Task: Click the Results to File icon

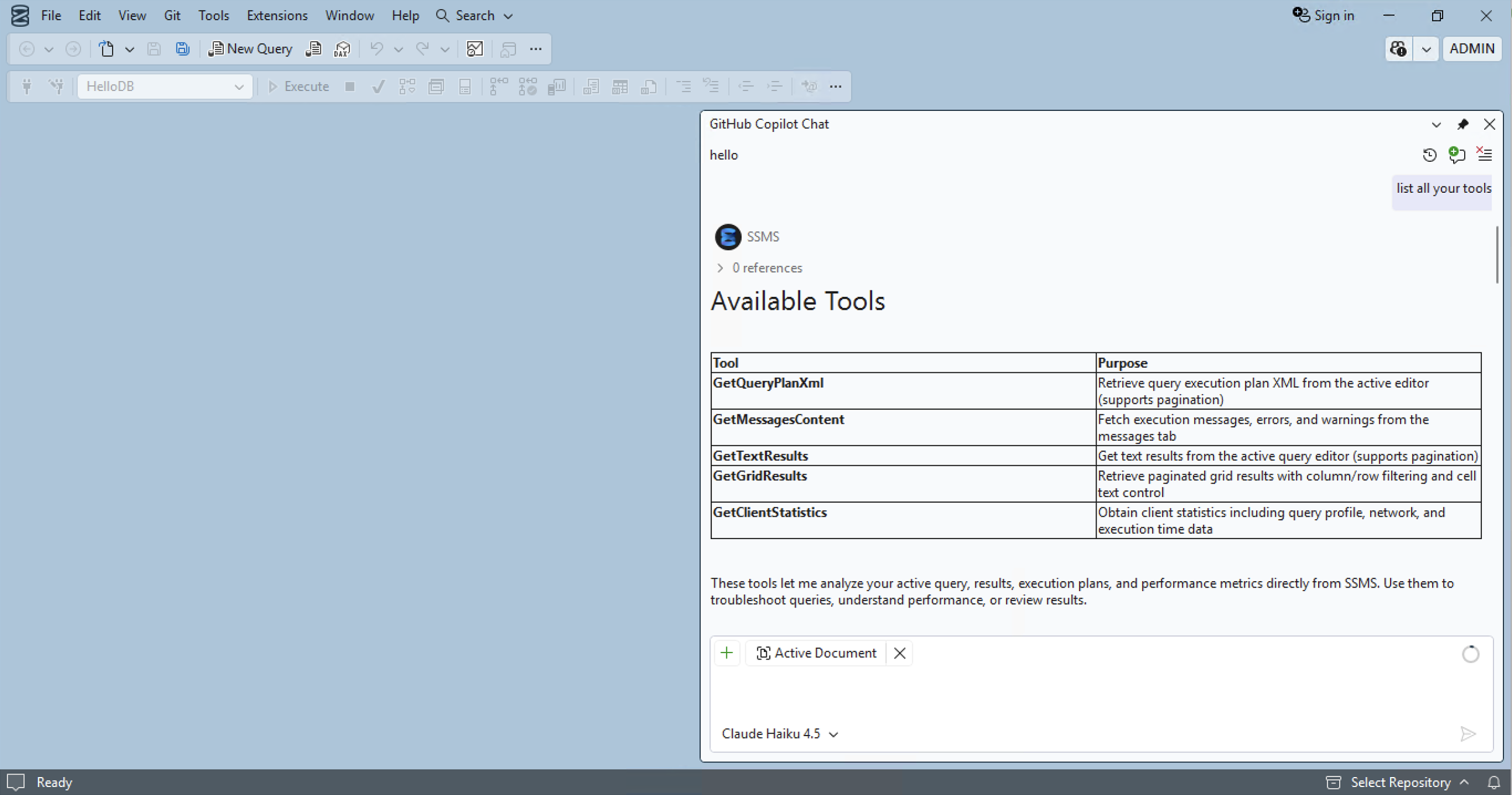Action: point(649,86)
